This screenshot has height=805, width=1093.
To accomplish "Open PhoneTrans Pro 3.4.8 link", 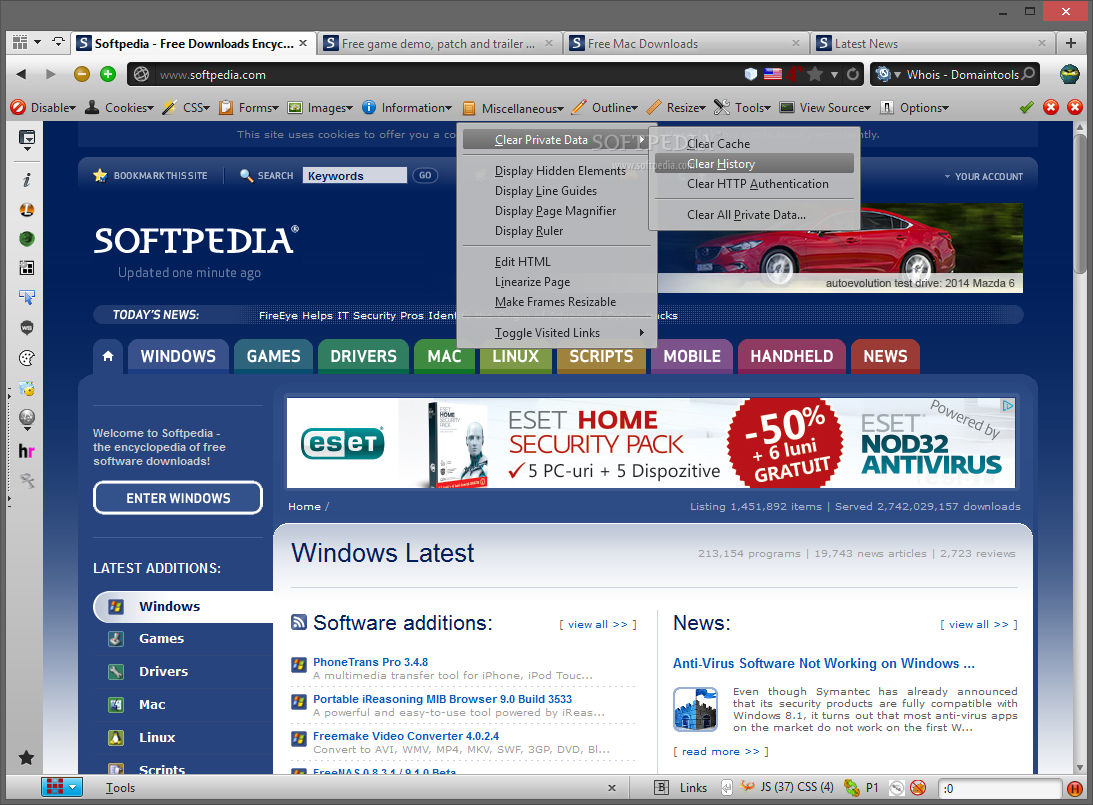I will click(x=370, y=662).
